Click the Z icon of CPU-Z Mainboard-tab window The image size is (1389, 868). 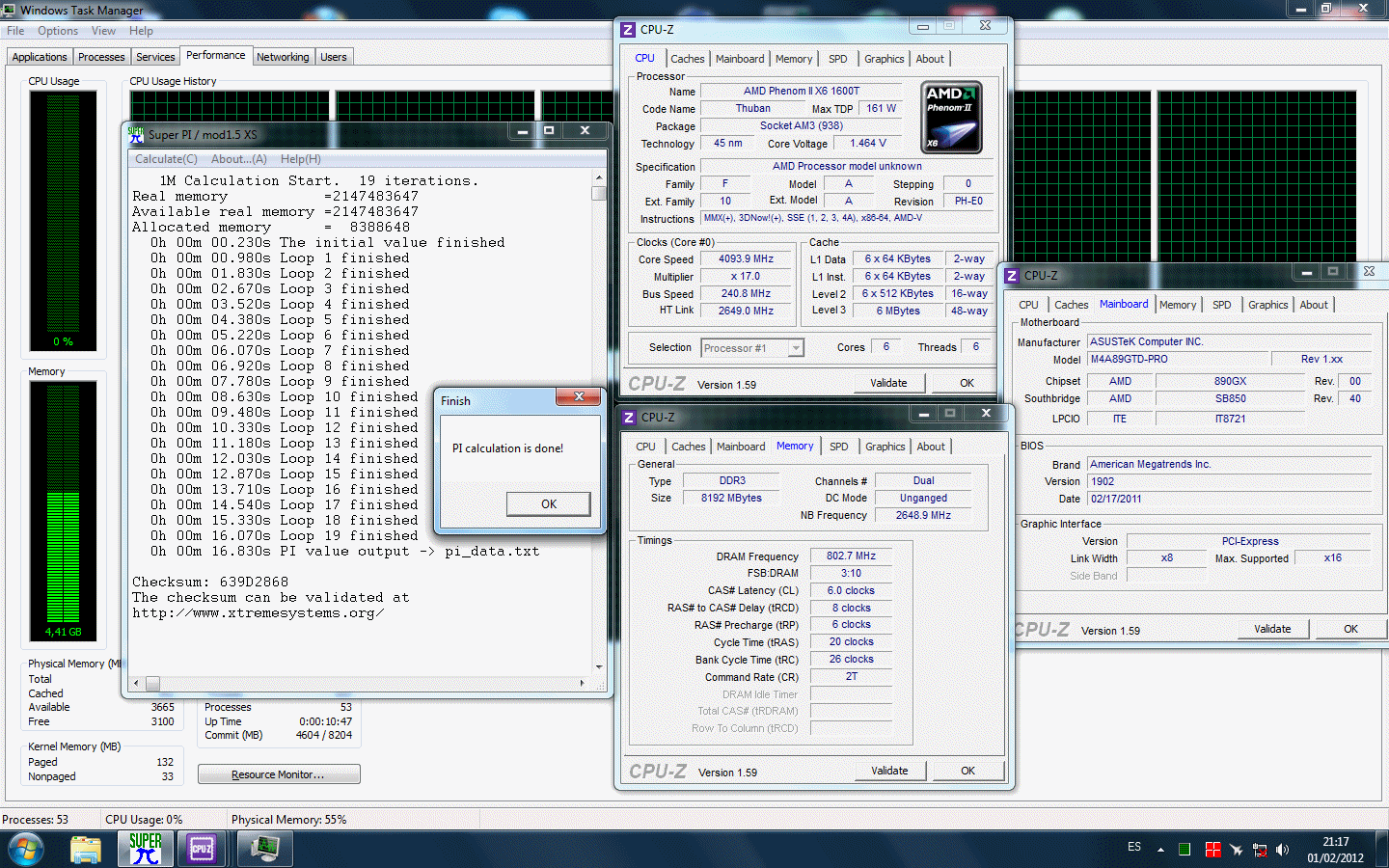coord(1012,276)
